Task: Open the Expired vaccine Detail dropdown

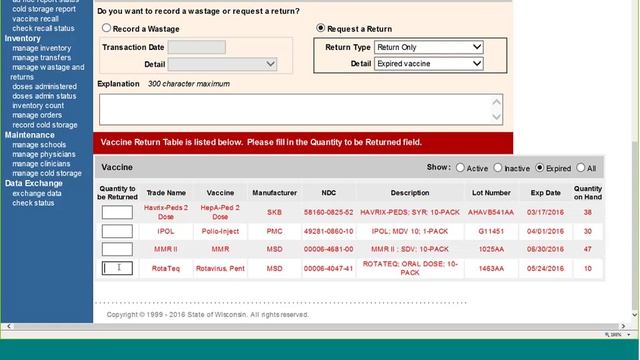Action: coord(429,63)
